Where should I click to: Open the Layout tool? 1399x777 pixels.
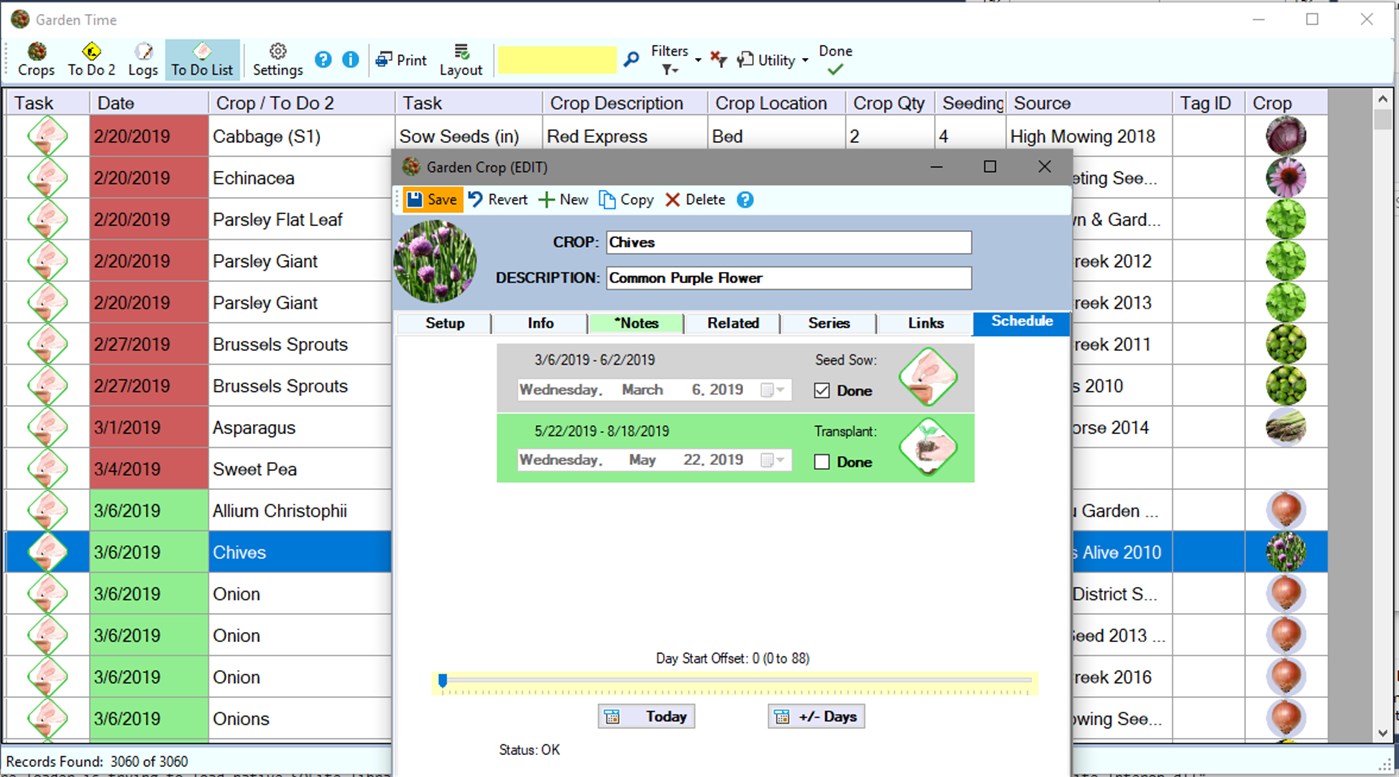pos(461,59)
